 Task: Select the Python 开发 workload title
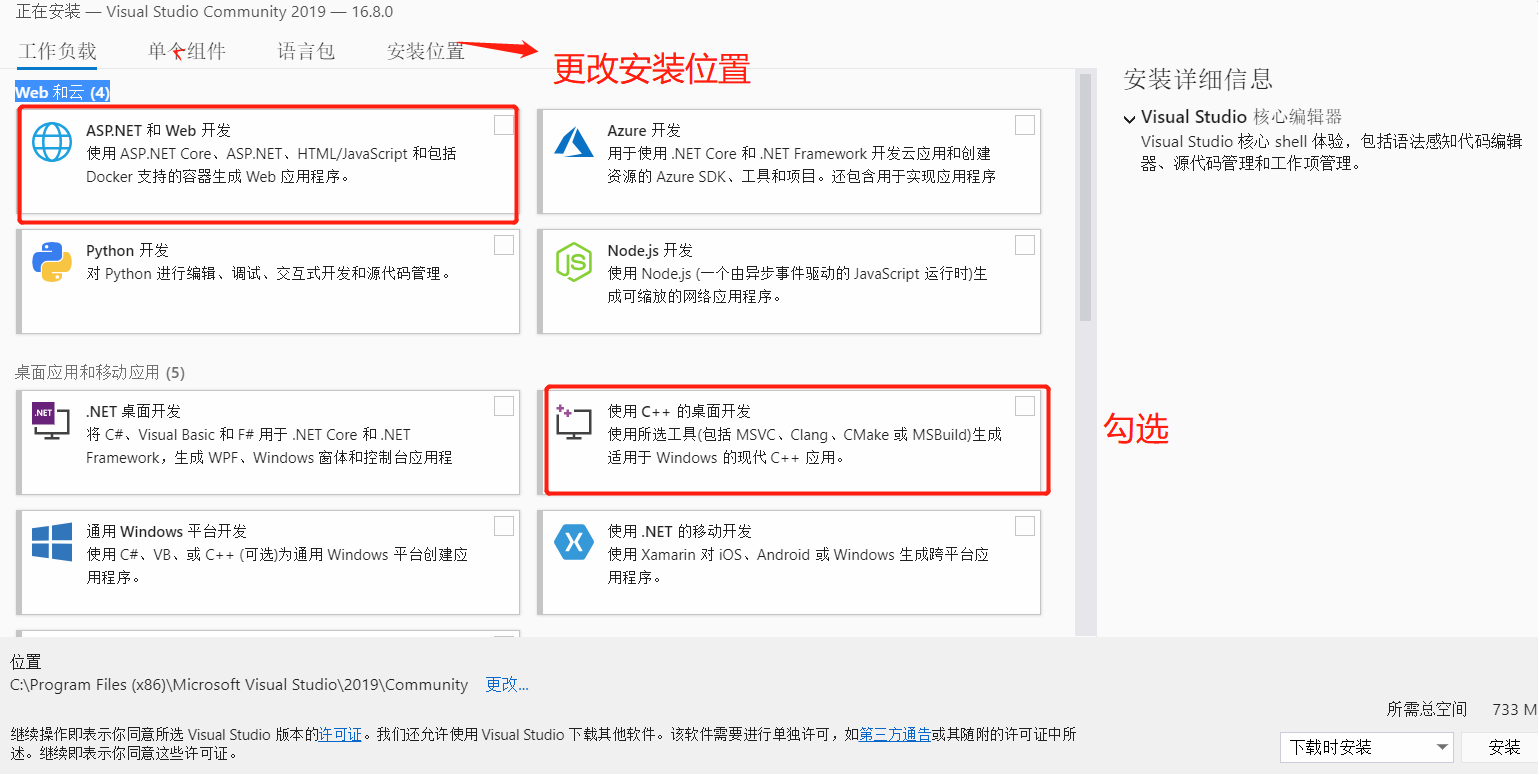127,250
